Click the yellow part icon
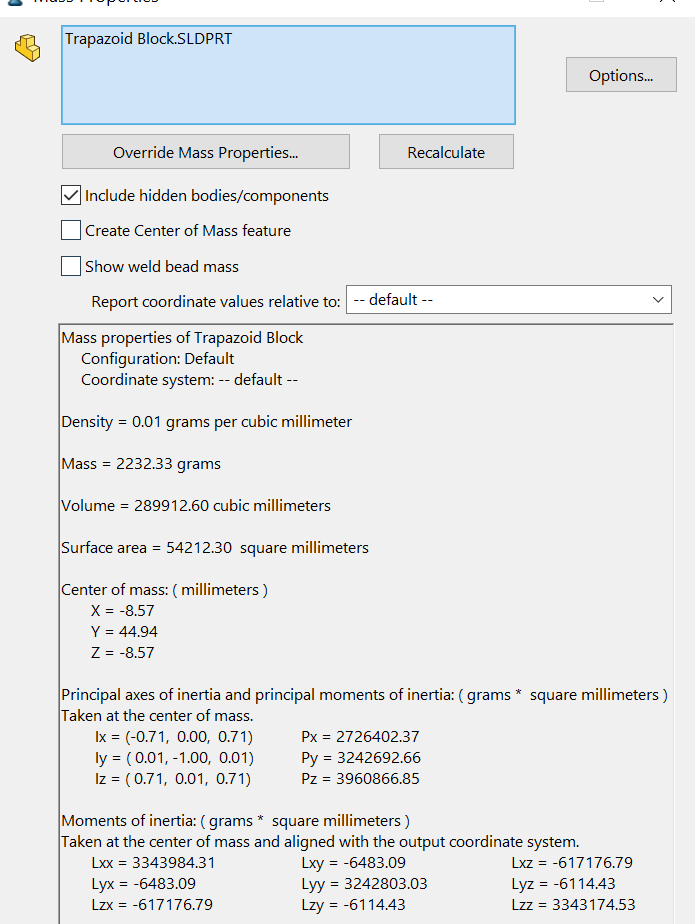 pos(27,47)
